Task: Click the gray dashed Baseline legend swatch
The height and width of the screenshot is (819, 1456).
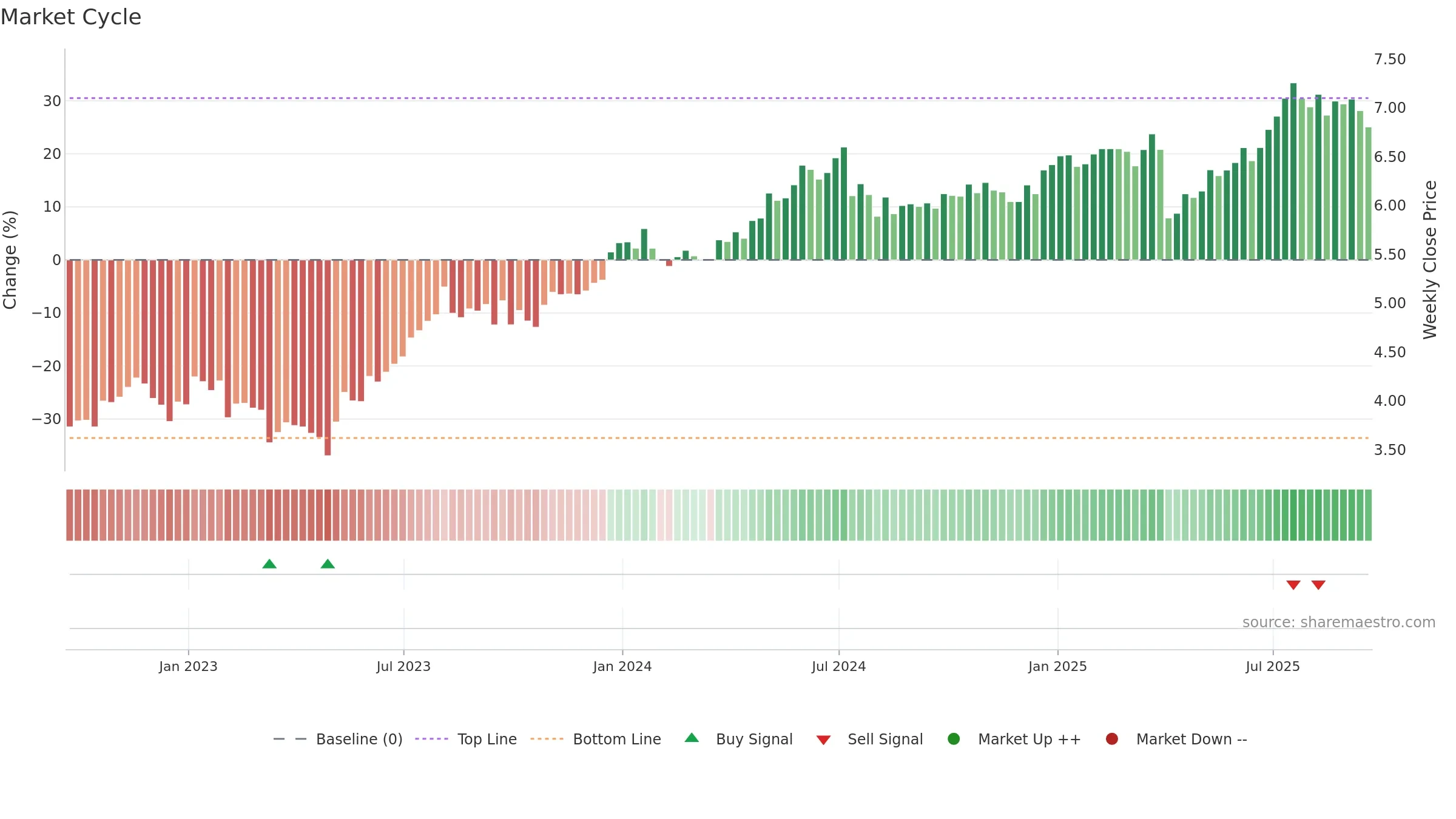Action: point(290,739)
